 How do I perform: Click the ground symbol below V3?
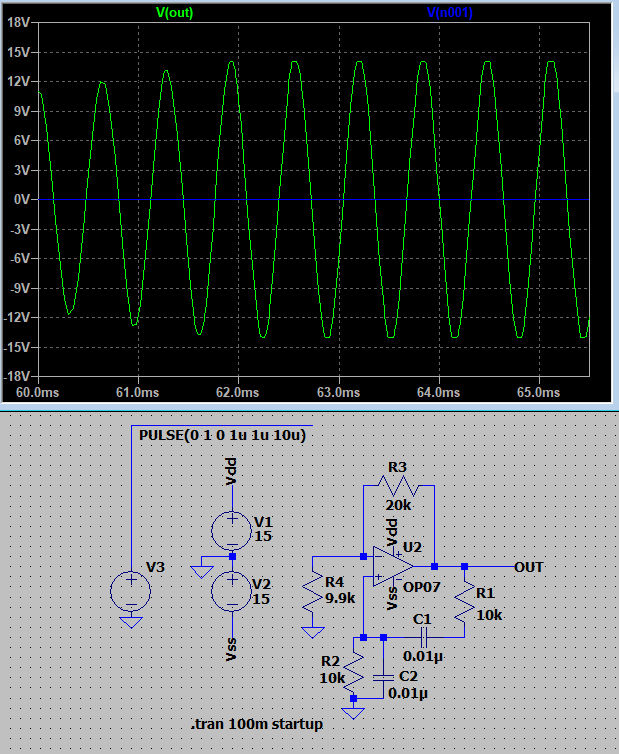tap(131, 620)
